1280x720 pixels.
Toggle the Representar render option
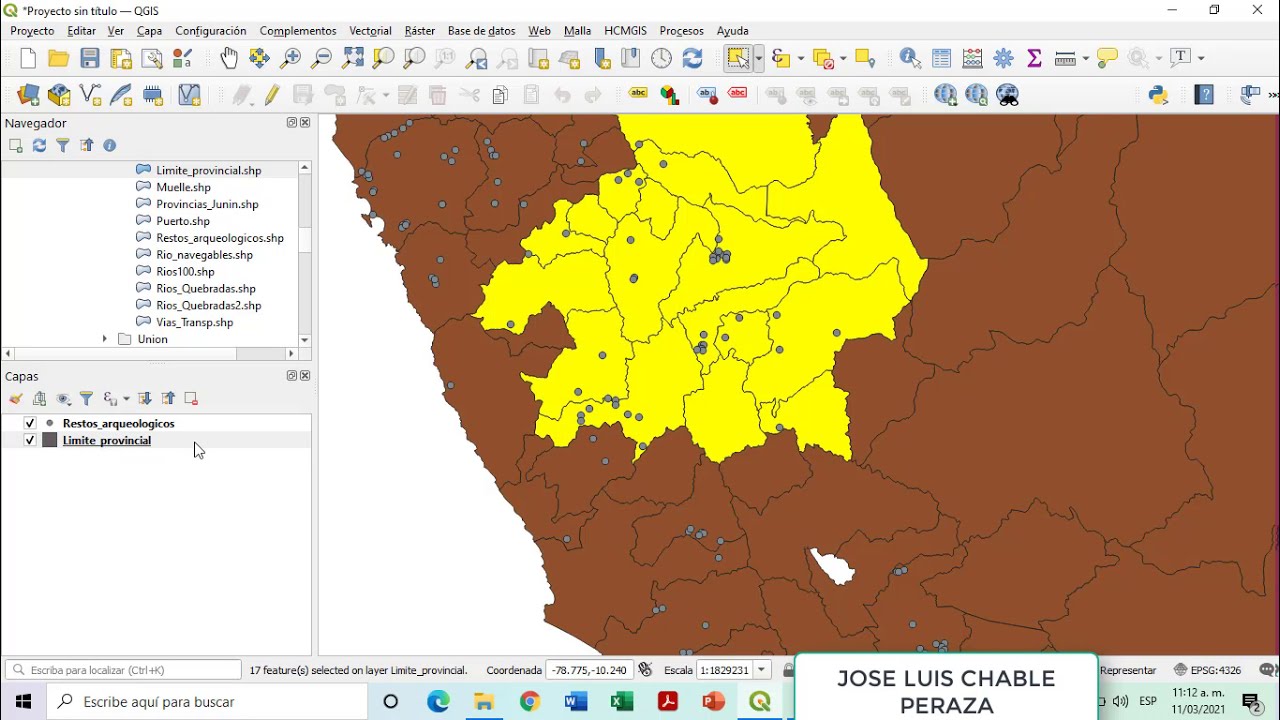click(x=1128, y=670)
